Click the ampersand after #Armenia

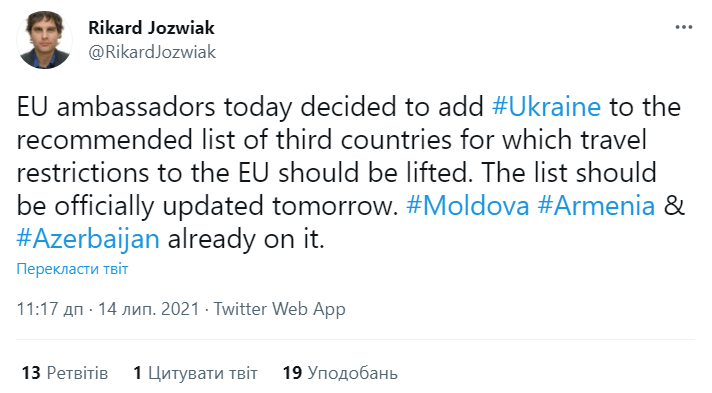click(x=674, y=206)
